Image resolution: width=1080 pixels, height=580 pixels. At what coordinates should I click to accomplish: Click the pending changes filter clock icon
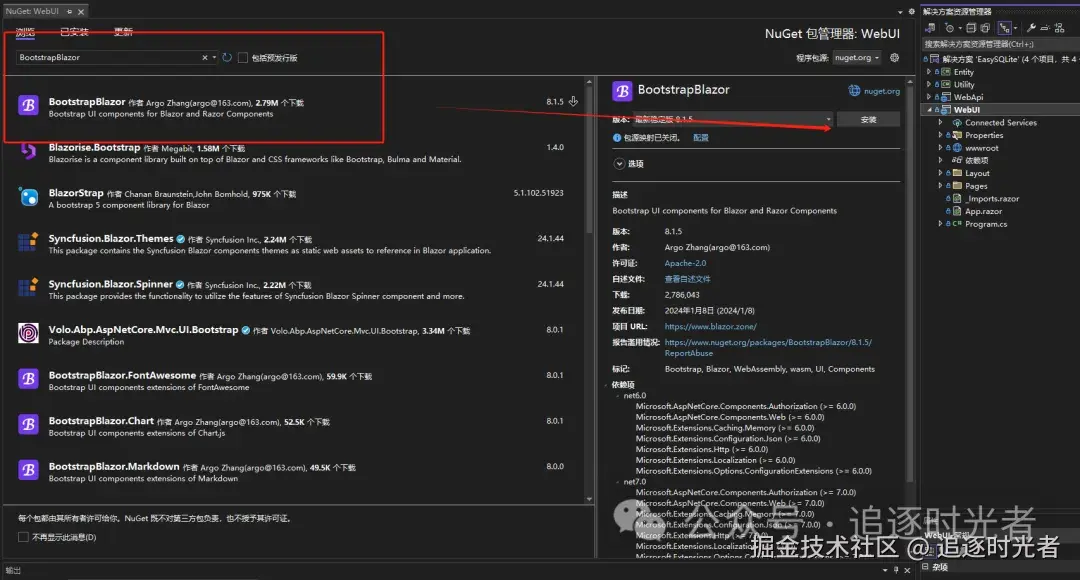coord(950,28)
